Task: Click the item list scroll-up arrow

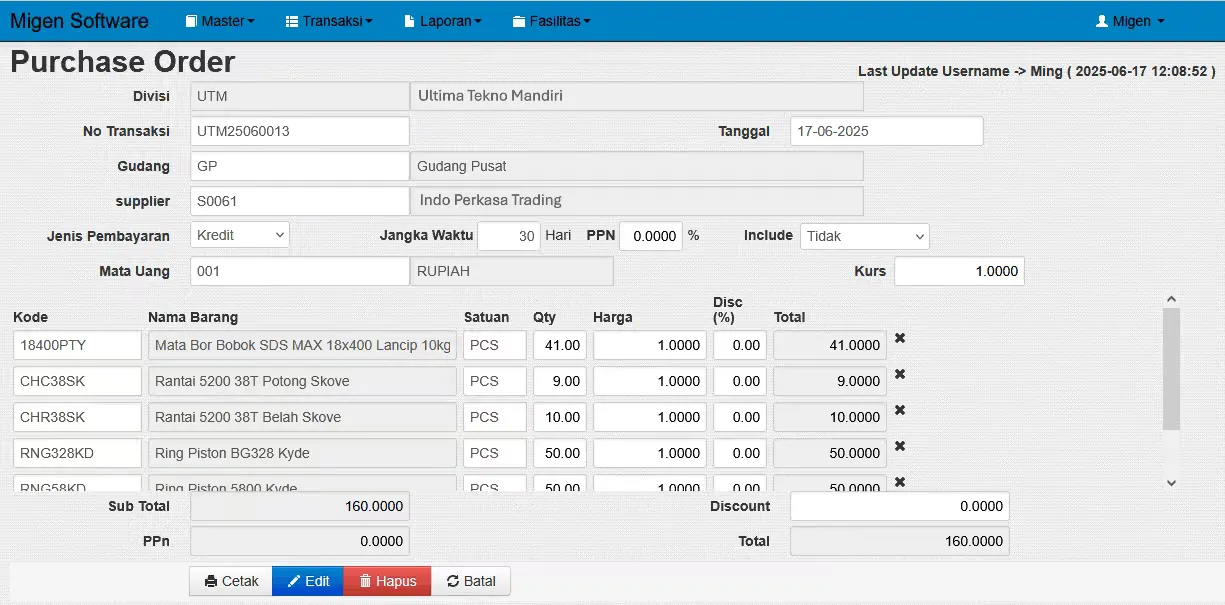Action: point(1172,298)
